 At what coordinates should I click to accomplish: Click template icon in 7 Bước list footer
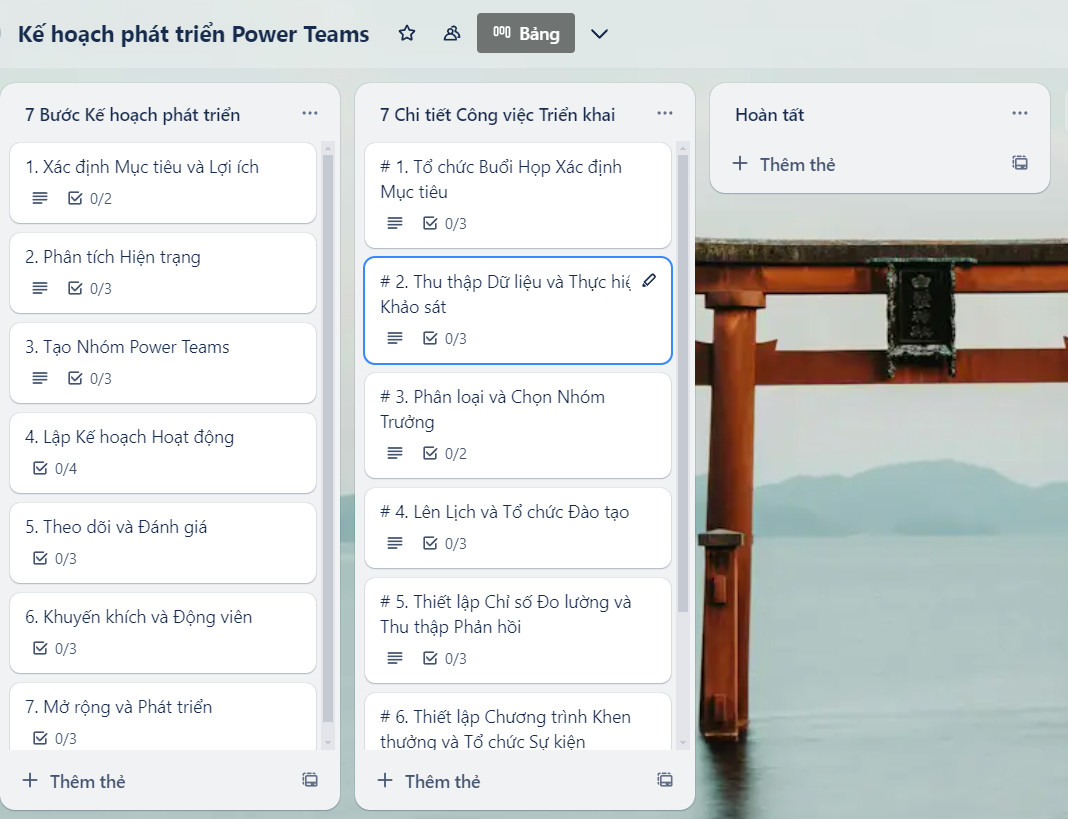[x=310, y=780]
